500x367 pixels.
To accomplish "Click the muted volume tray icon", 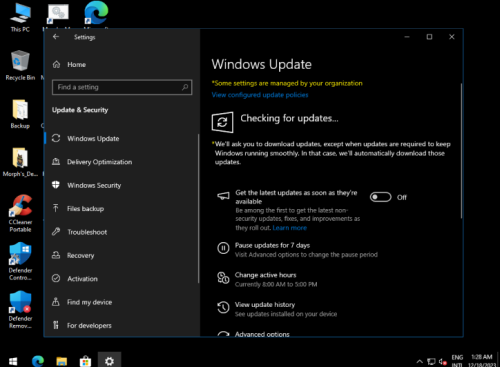I will 443,361.
